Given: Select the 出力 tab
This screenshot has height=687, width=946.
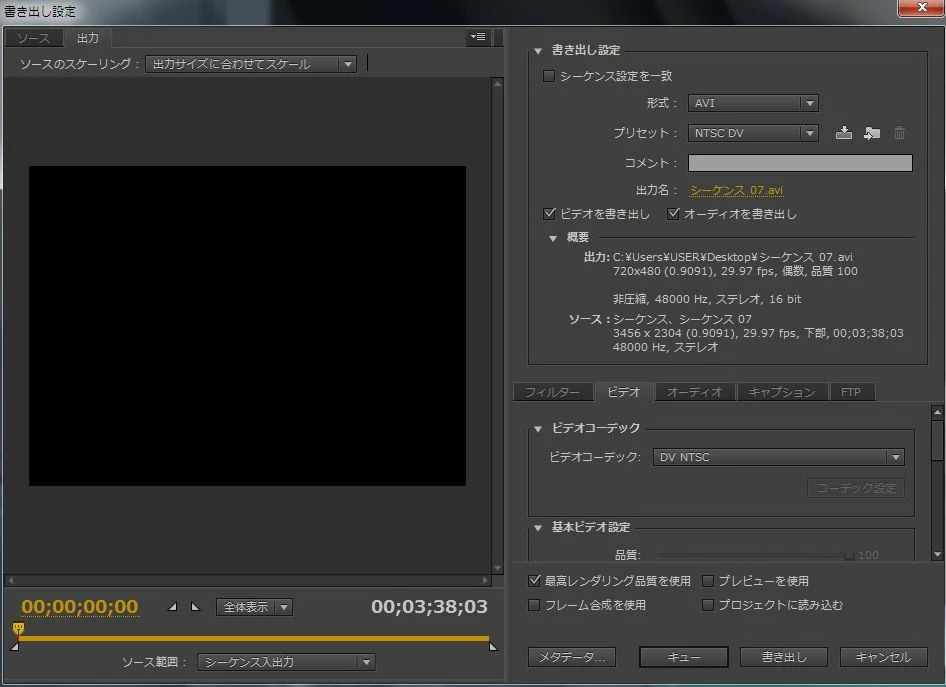Looking at the screenshot, I should pos(88,38).
